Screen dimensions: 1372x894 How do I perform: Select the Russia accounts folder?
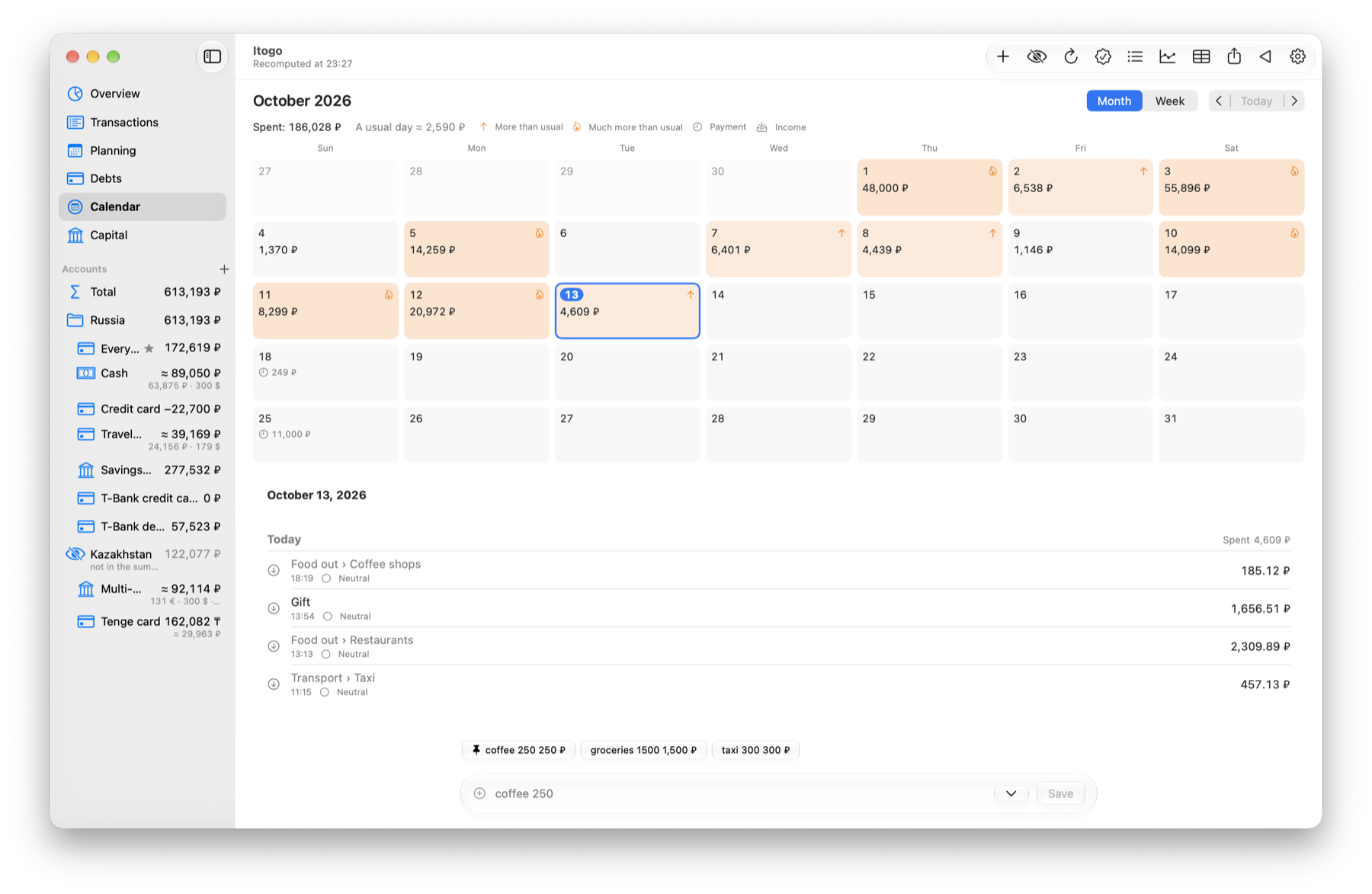click(x=143, y=320)
